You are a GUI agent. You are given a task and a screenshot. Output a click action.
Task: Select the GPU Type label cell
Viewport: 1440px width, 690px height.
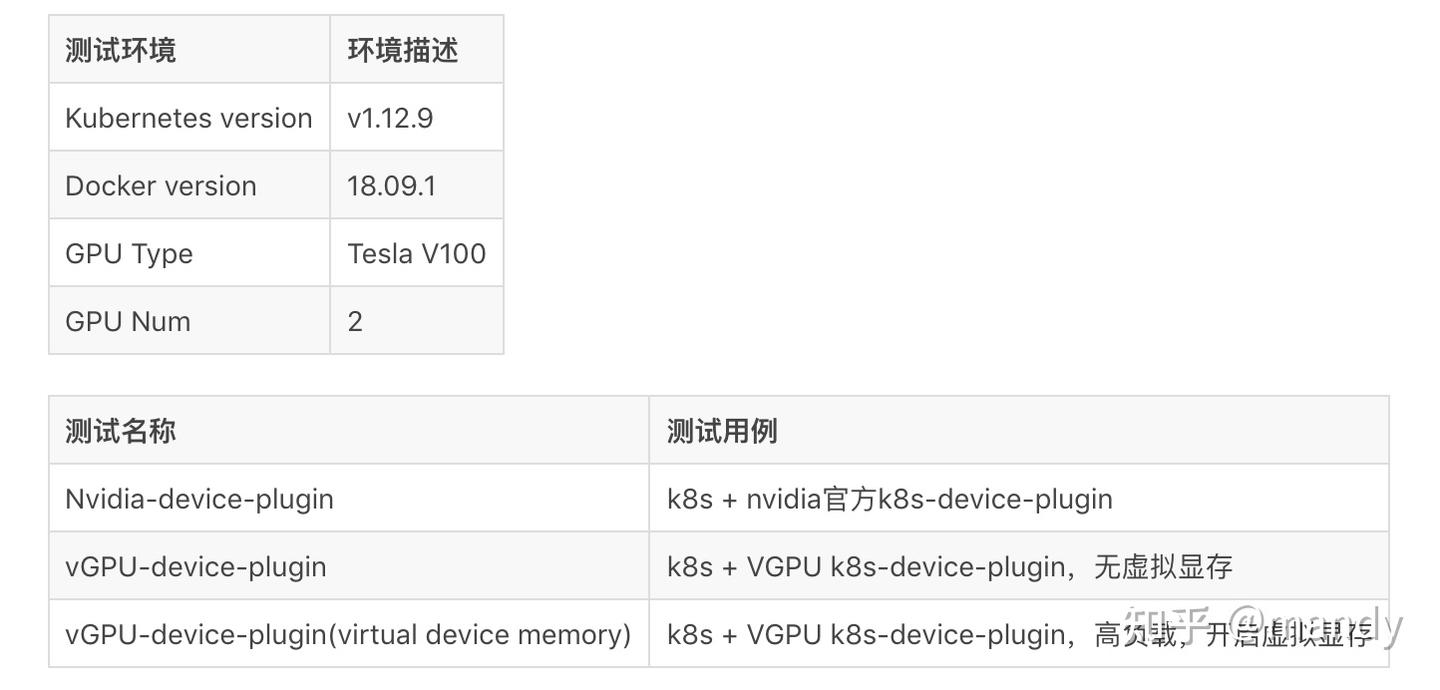point(129,254)
